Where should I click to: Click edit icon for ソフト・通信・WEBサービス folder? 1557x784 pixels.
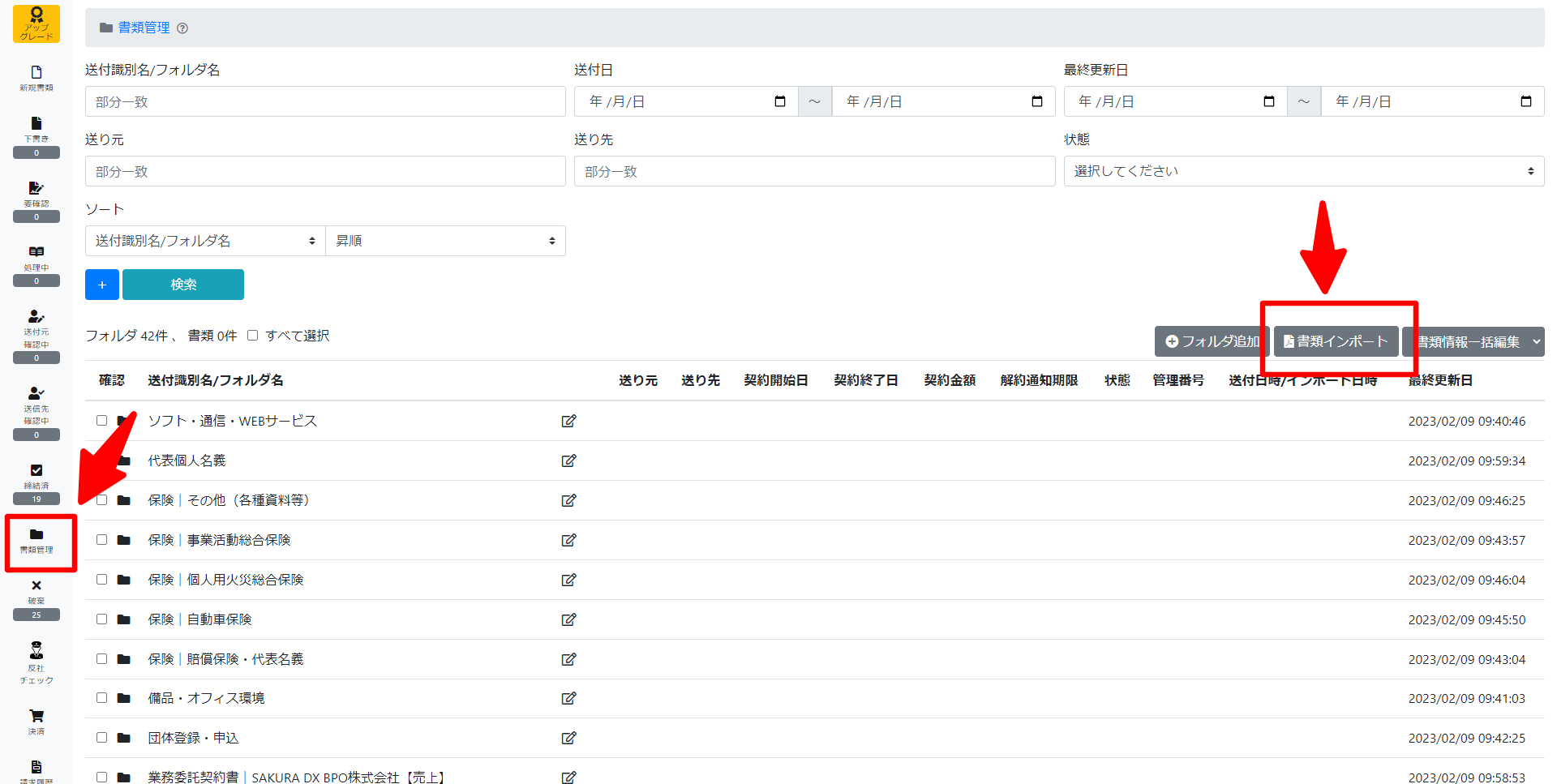pos(568,421)
